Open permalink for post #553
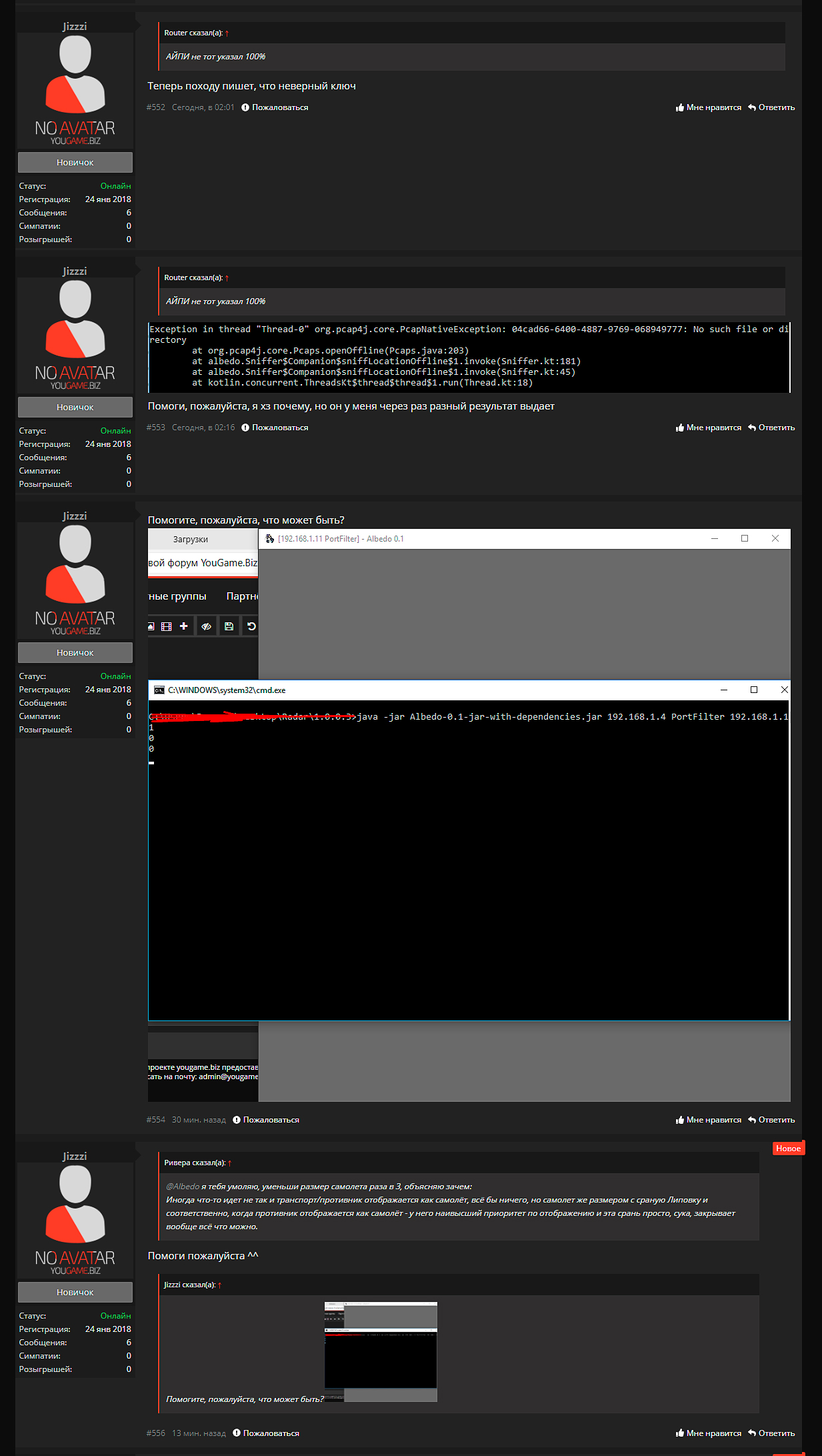The image size is (822, 1456). pos(156,428)
